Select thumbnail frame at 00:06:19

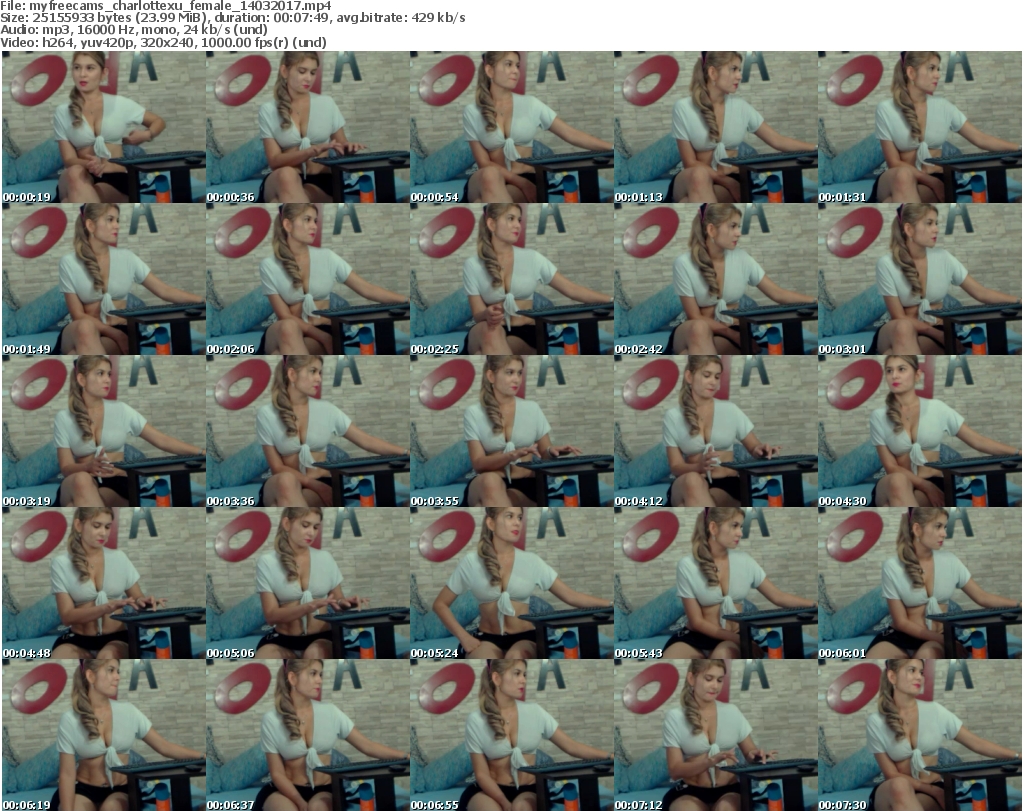tap(104, 735)
